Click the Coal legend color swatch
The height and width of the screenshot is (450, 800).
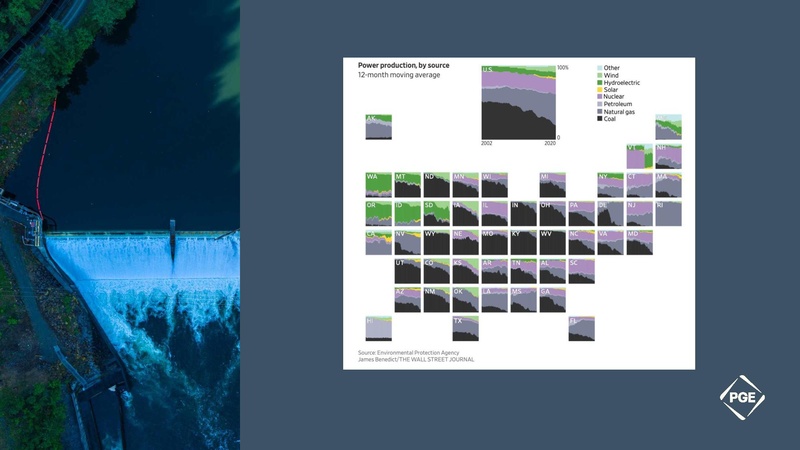coord(600,119)
